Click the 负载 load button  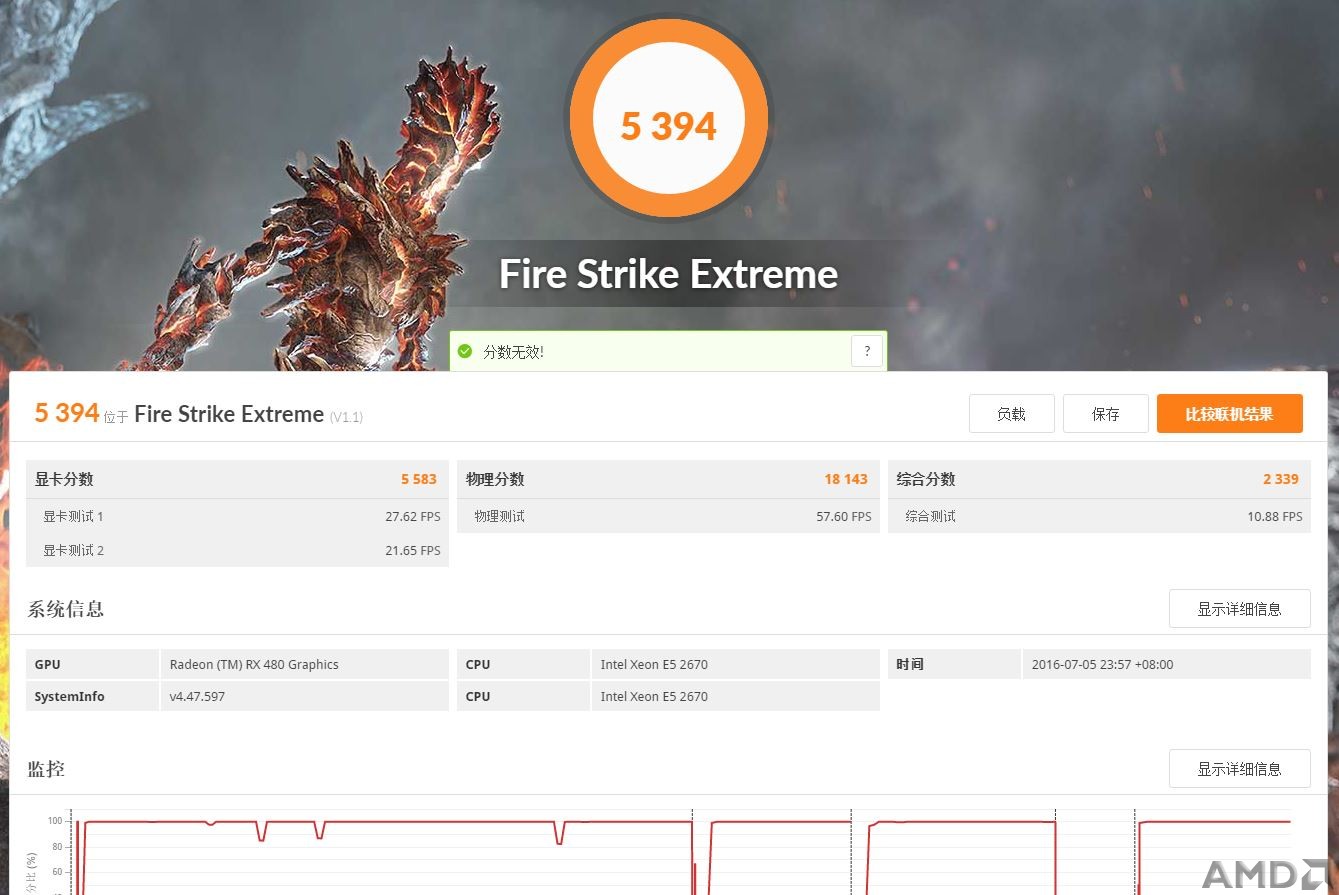[x=1011, y=414]
